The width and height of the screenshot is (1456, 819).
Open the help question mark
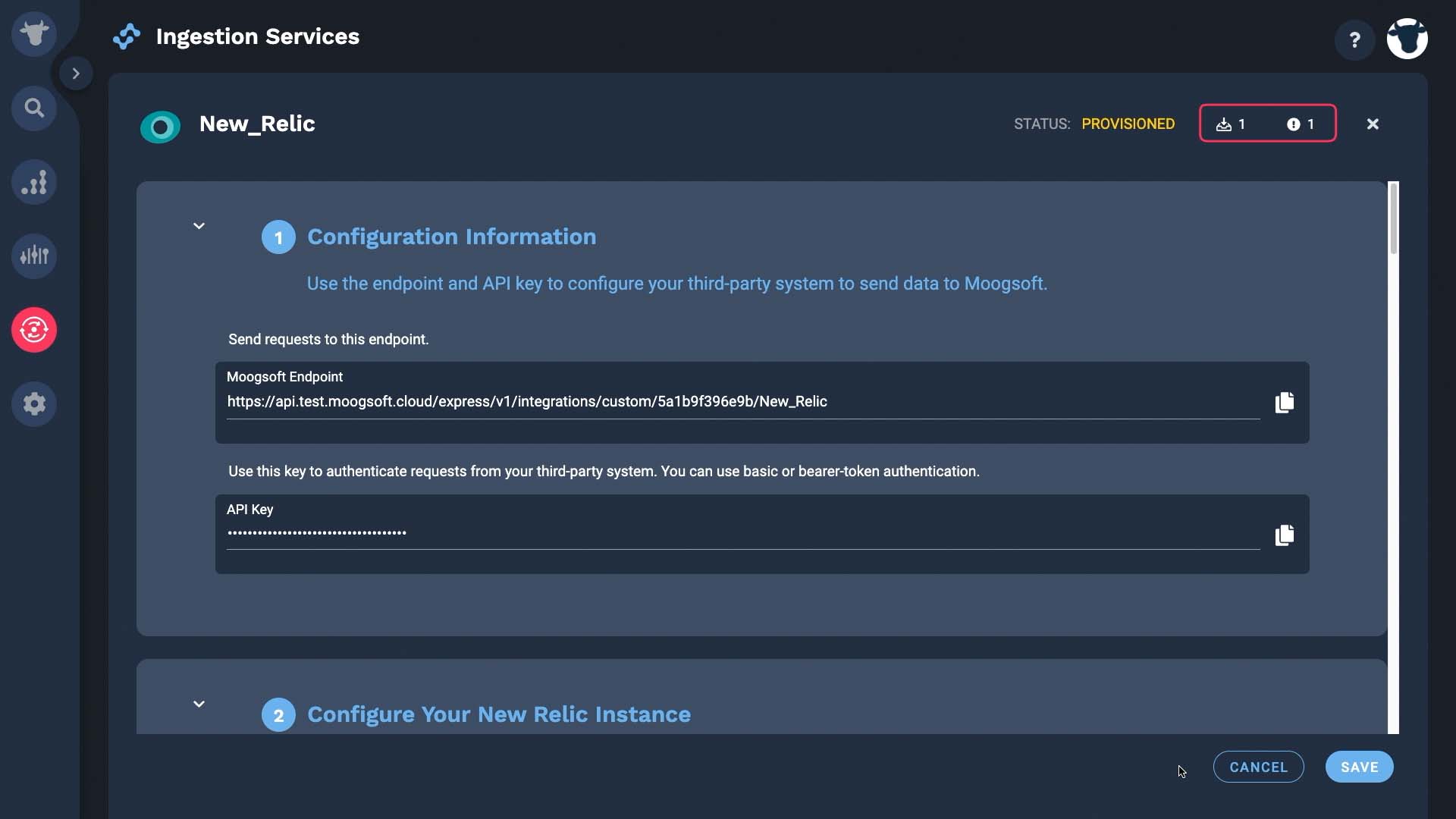(x=1354, y=39)
